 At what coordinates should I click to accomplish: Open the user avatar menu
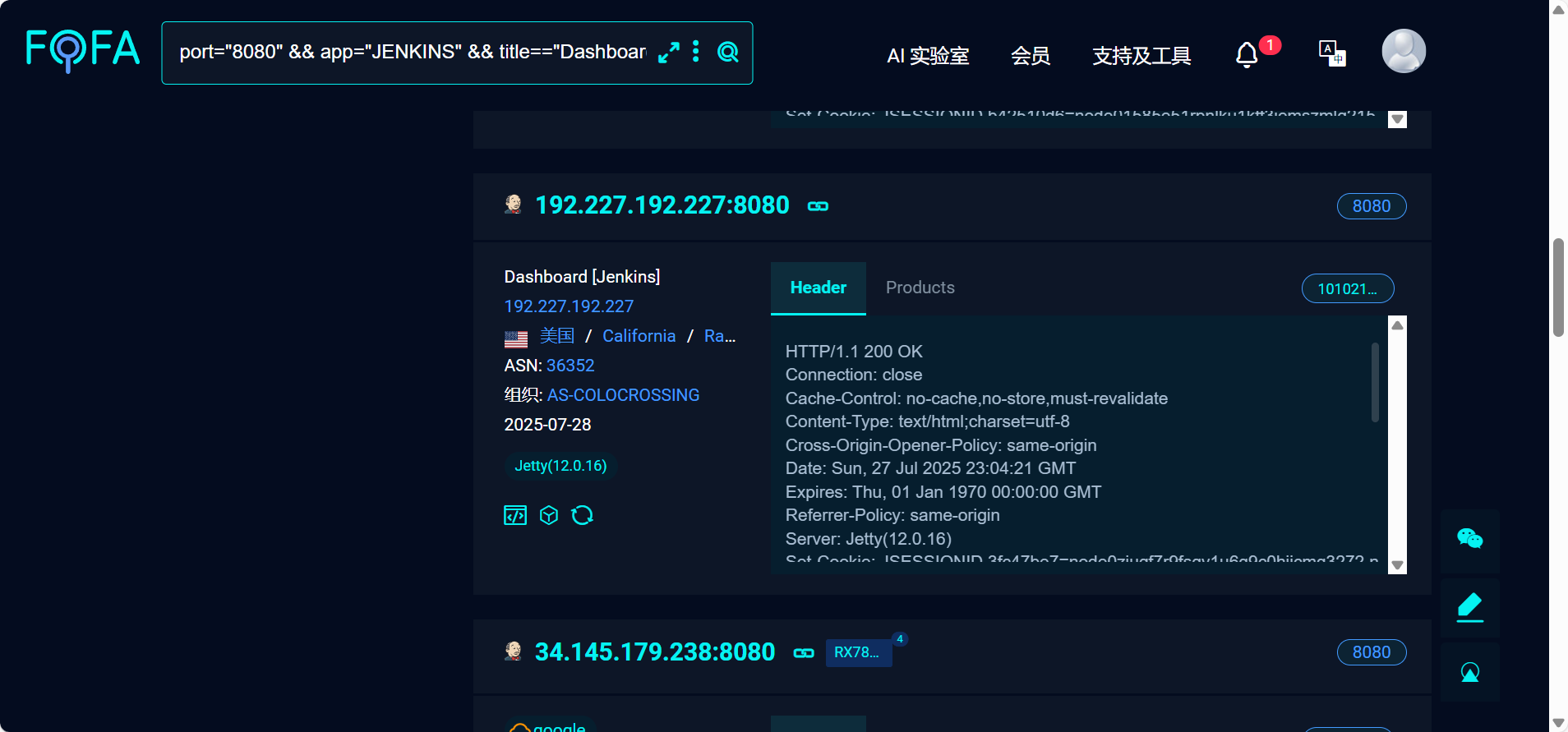pos(1404,51)
